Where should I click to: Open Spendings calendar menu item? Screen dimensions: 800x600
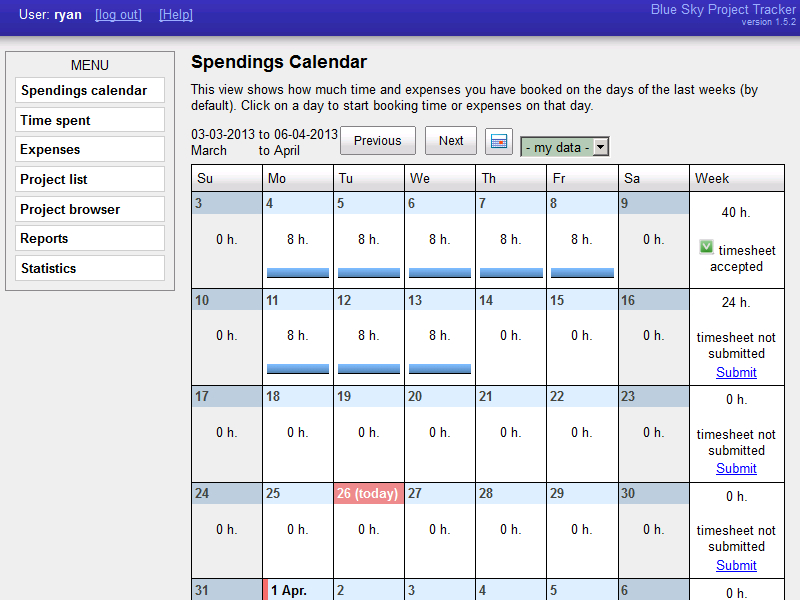[x=90, y=90]
